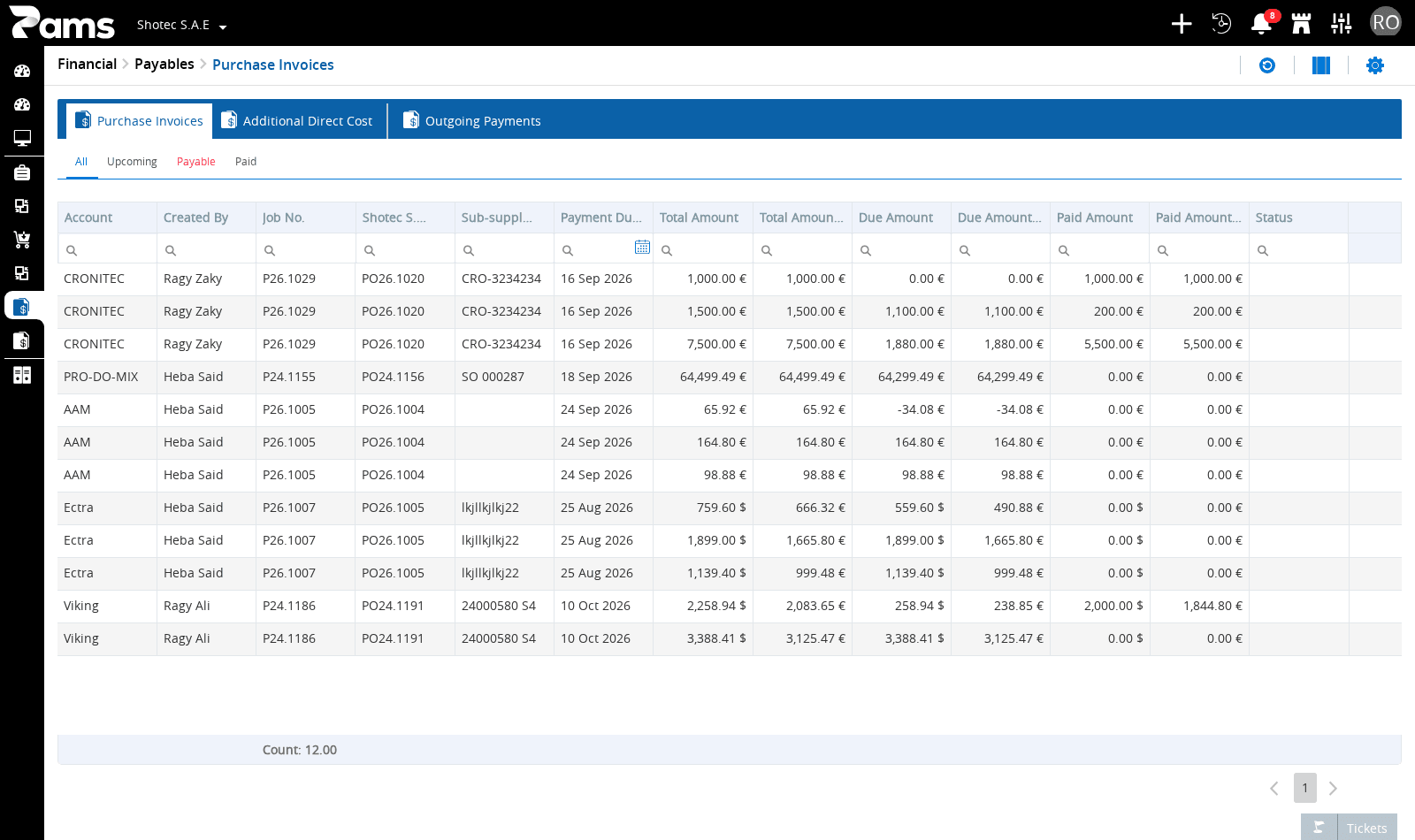Open the briefcase icon in sidebar
This screenshot has width=1415, height=840.
22,172
